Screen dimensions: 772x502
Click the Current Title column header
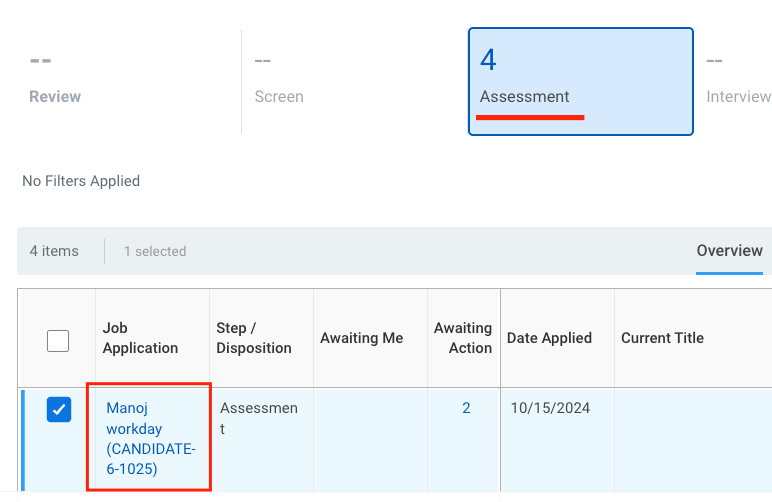662,338
